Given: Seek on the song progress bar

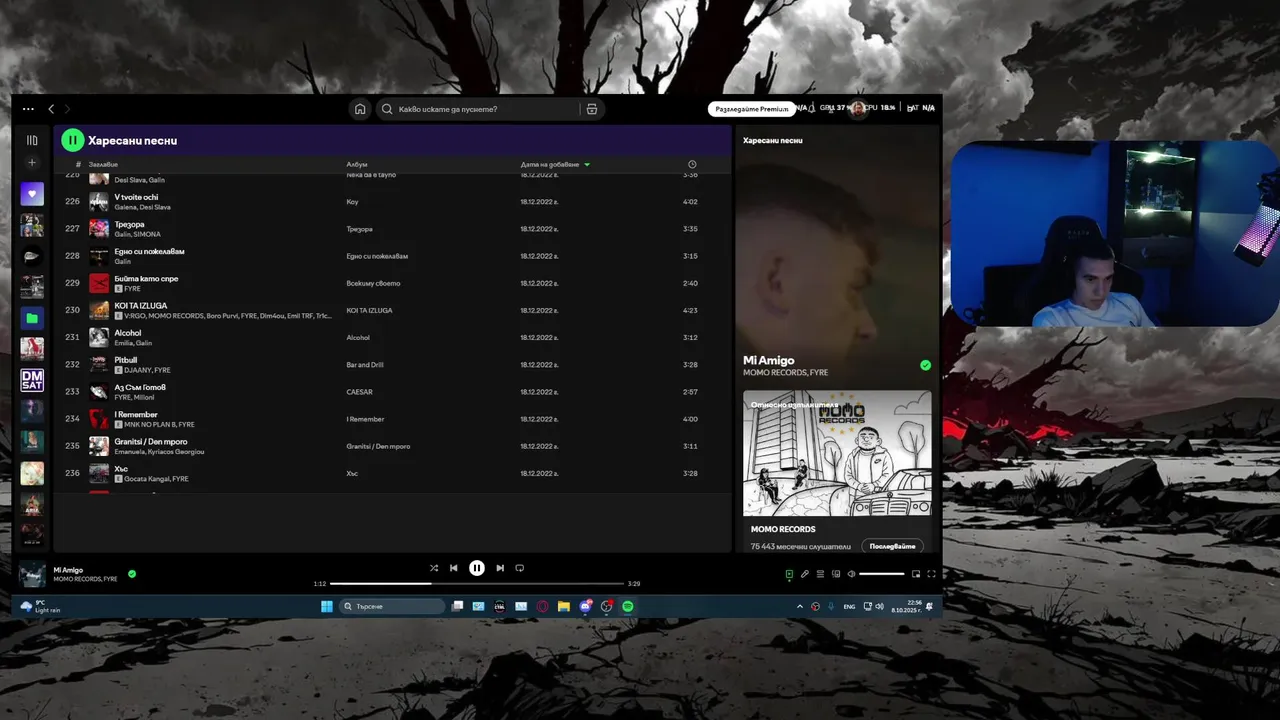Looking at the screenshot, I should pyautogui.click(x=477, y=583).
